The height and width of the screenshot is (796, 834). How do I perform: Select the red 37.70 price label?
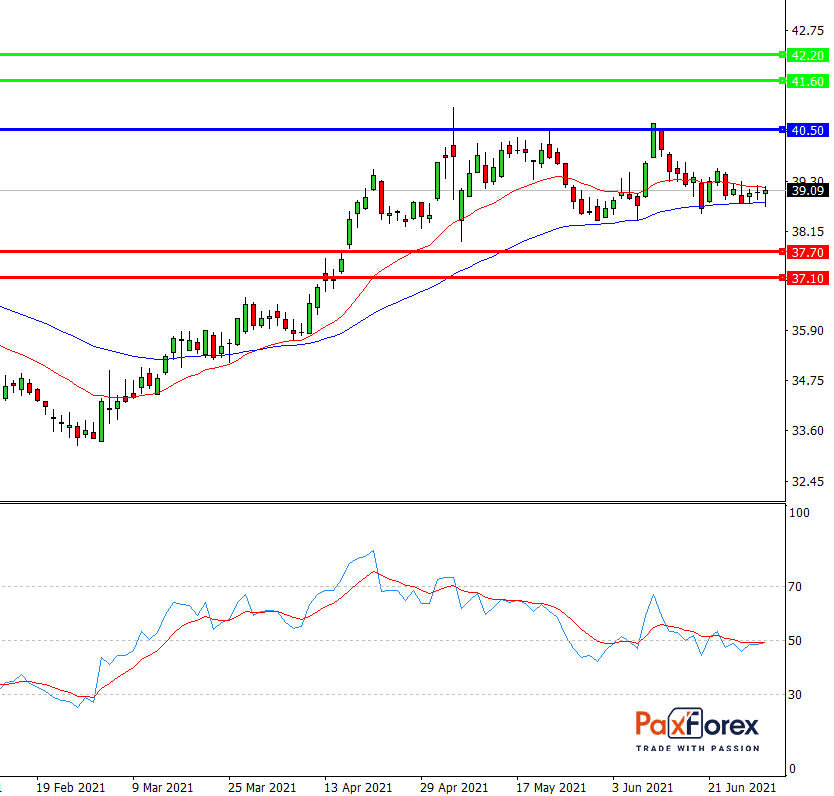[x=807, y=252]
